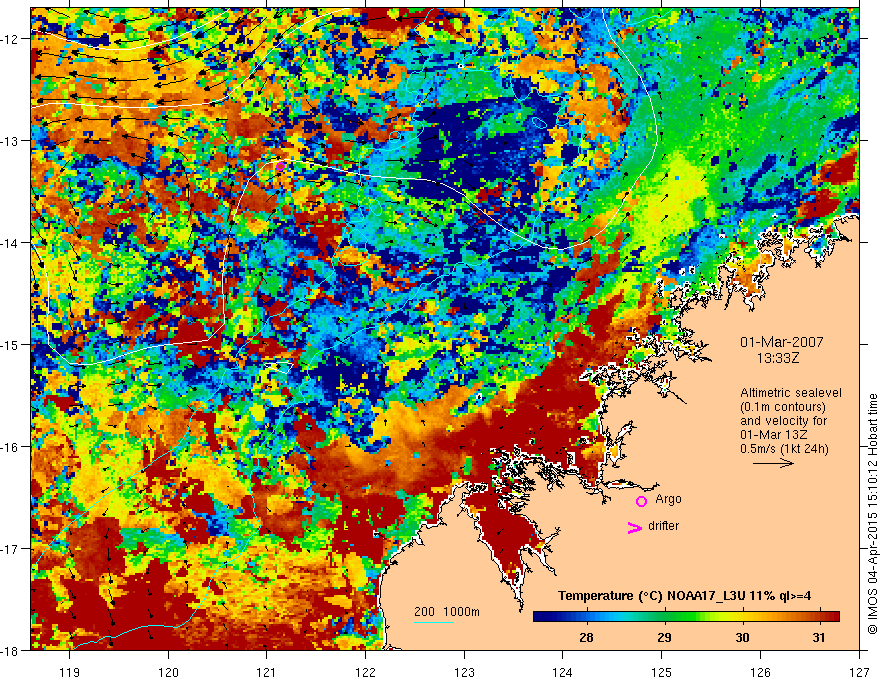Click latitude axis label -18
The height and width of the screenshot is (680, 880).
tap(11, 651)
